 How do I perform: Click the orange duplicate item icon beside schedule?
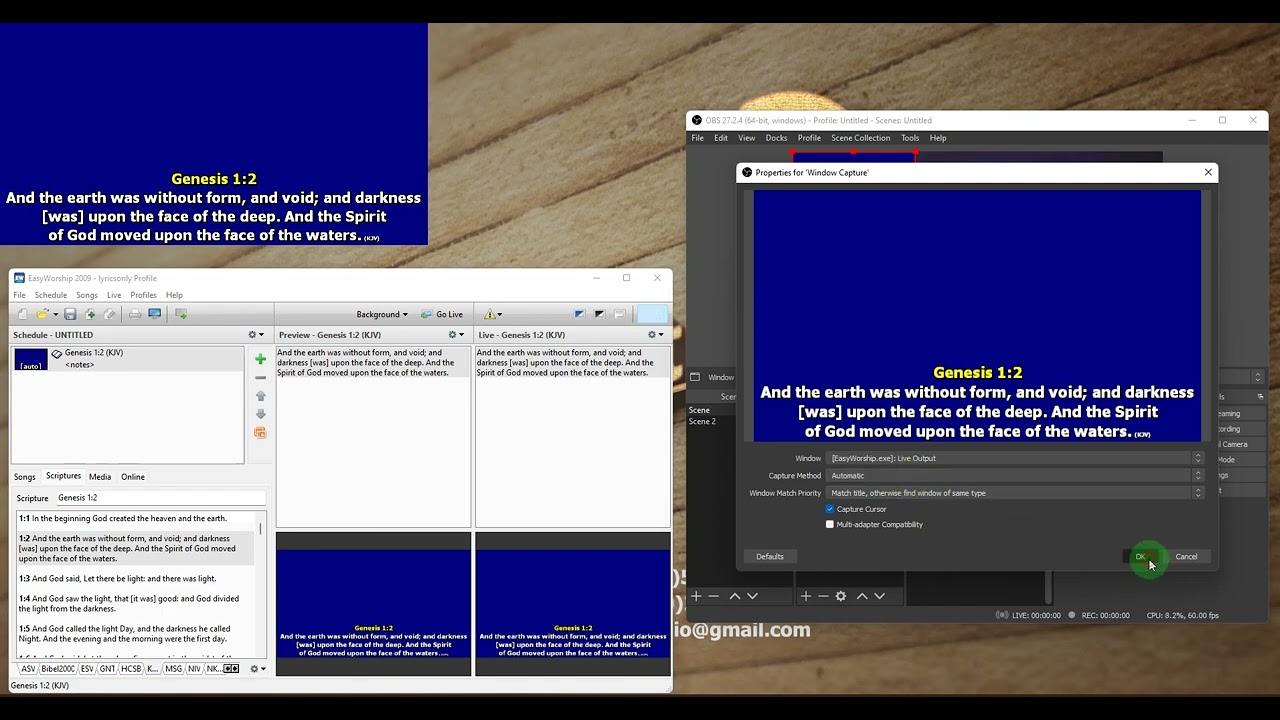coord(261,433)
